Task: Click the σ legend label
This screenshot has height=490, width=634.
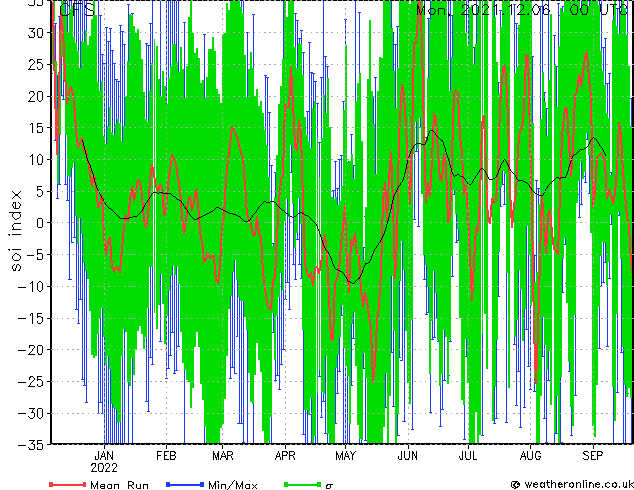Action: point(329,486)
